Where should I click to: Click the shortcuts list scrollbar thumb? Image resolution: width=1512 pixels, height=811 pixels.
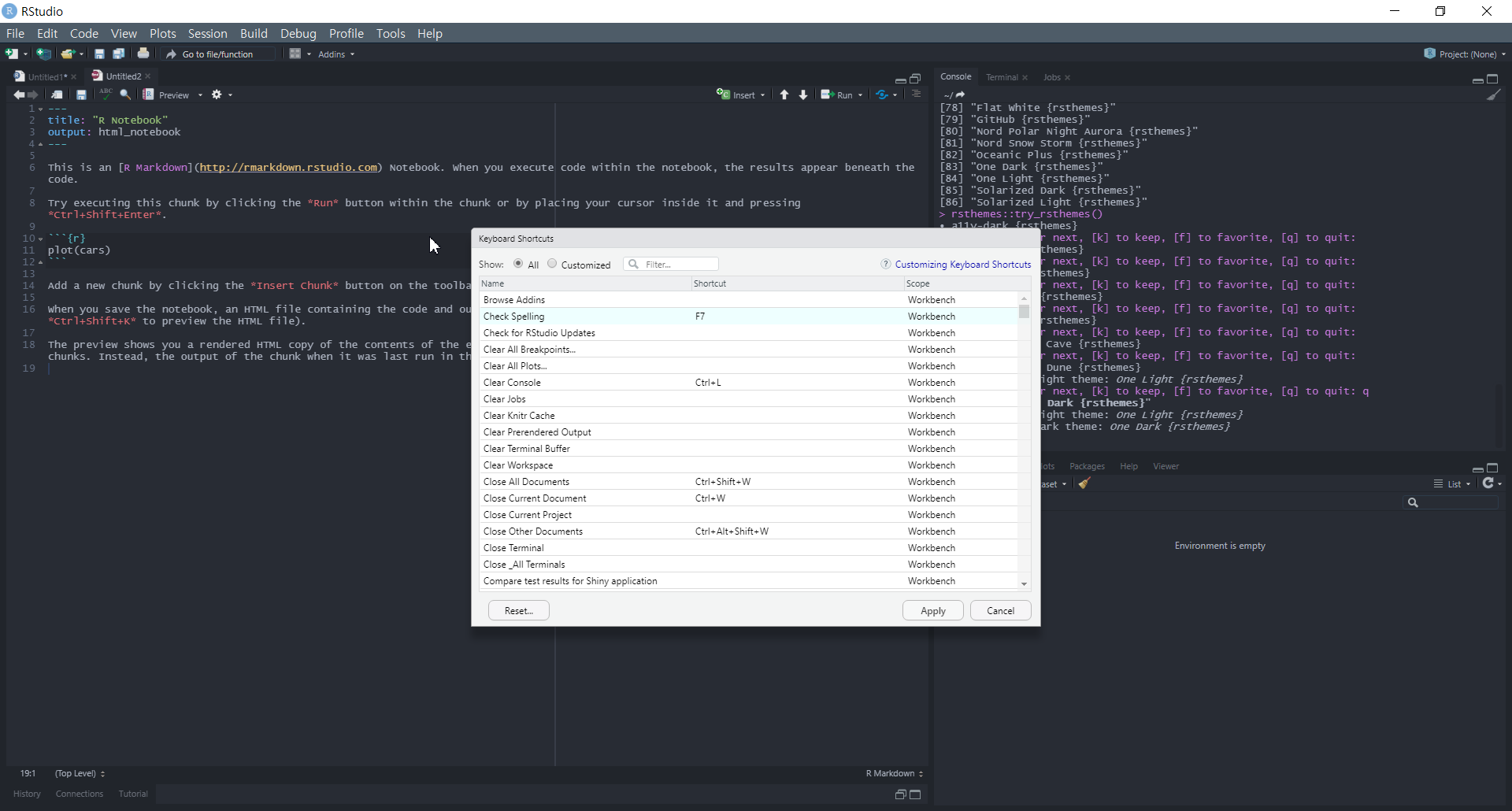[1024, 312]
